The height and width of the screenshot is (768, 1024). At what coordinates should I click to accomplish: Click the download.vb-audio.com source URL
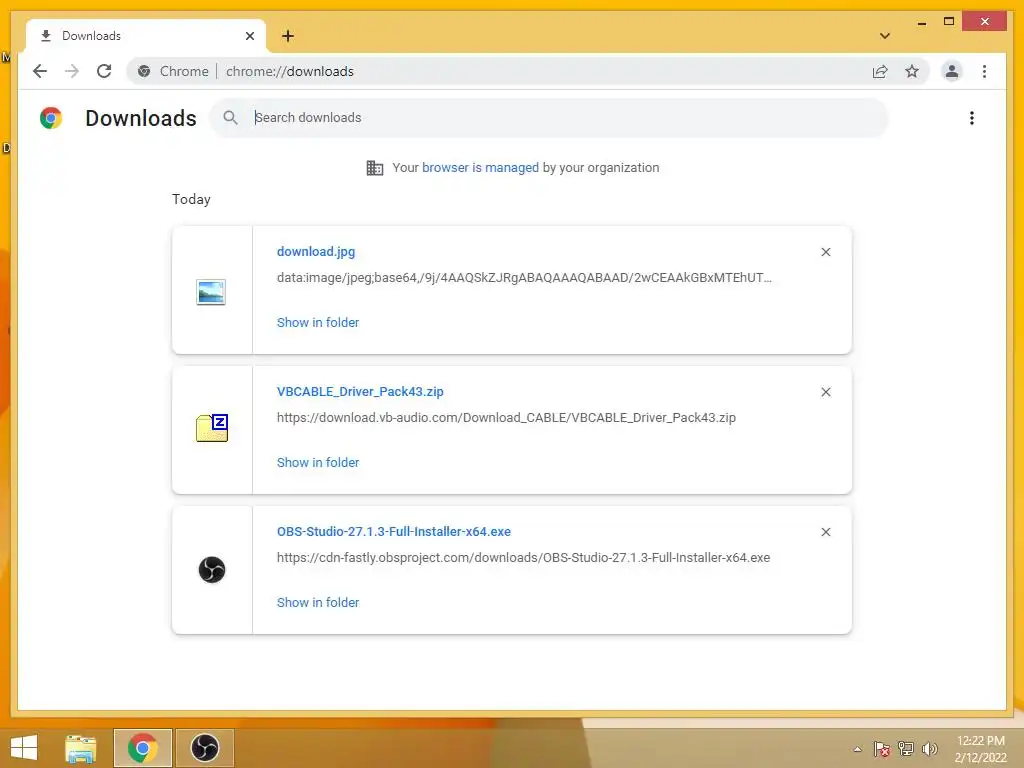point(506,417)
